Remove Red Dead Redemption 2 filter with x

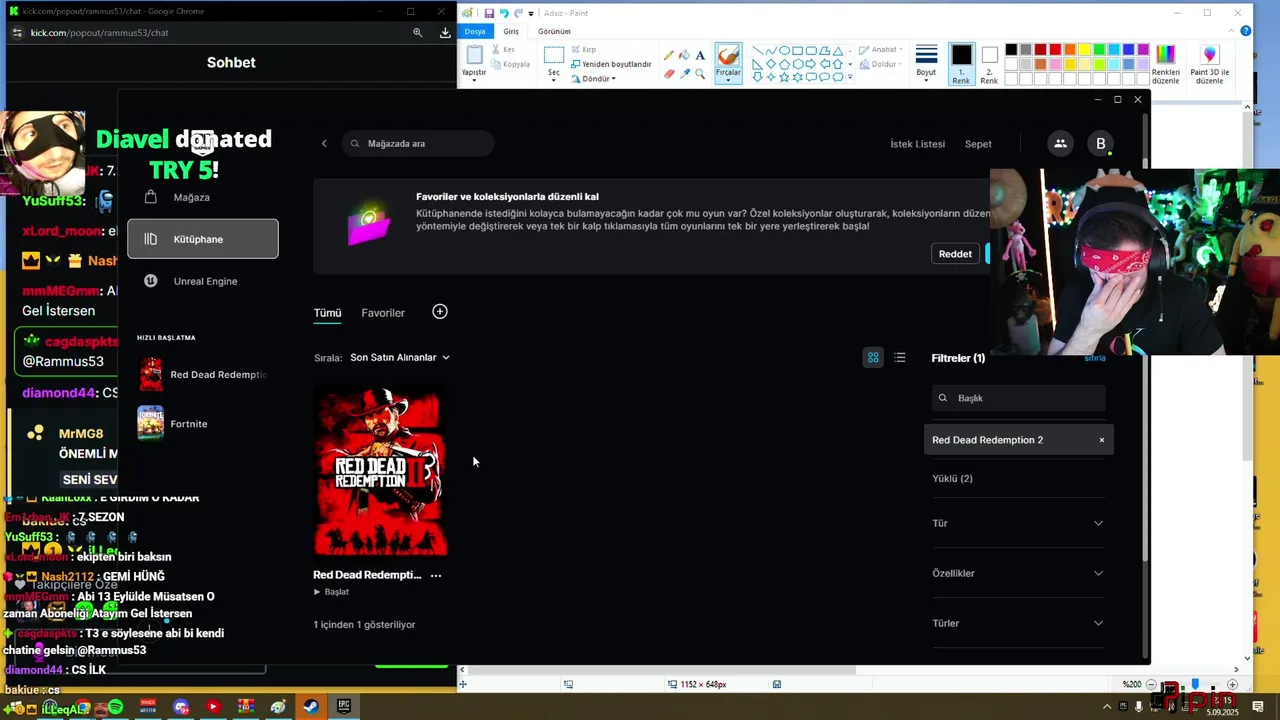(x=1102, y=440)
